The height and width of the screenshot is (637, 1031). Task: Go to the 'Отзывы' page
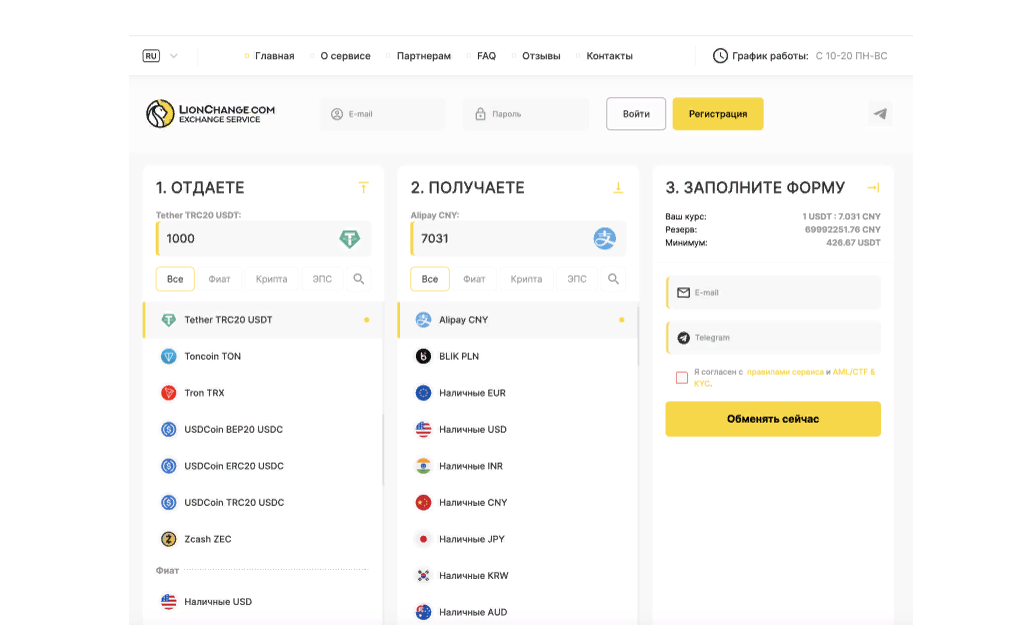[x=541, y=56]
